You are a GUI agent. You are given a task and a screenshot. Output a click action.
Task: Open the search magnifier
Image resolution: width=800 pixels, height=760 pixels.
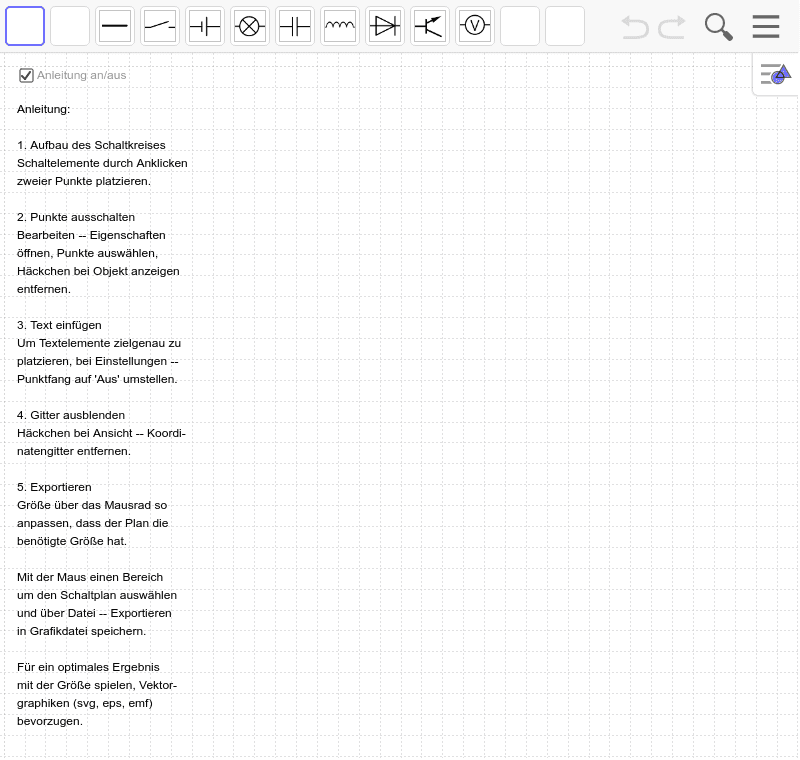pyautogui.click(x=718, y=27)
